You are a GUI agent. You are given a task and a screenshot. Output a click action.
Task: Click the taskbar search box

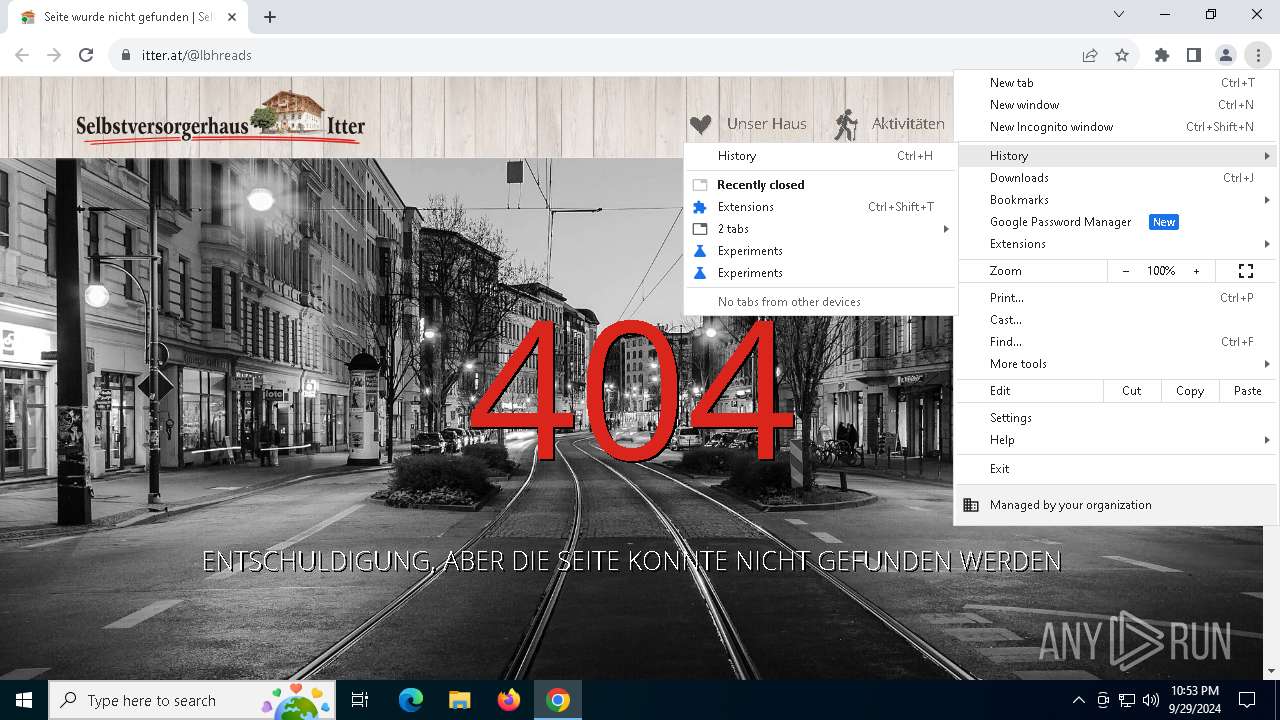click(x=191, y=700)
